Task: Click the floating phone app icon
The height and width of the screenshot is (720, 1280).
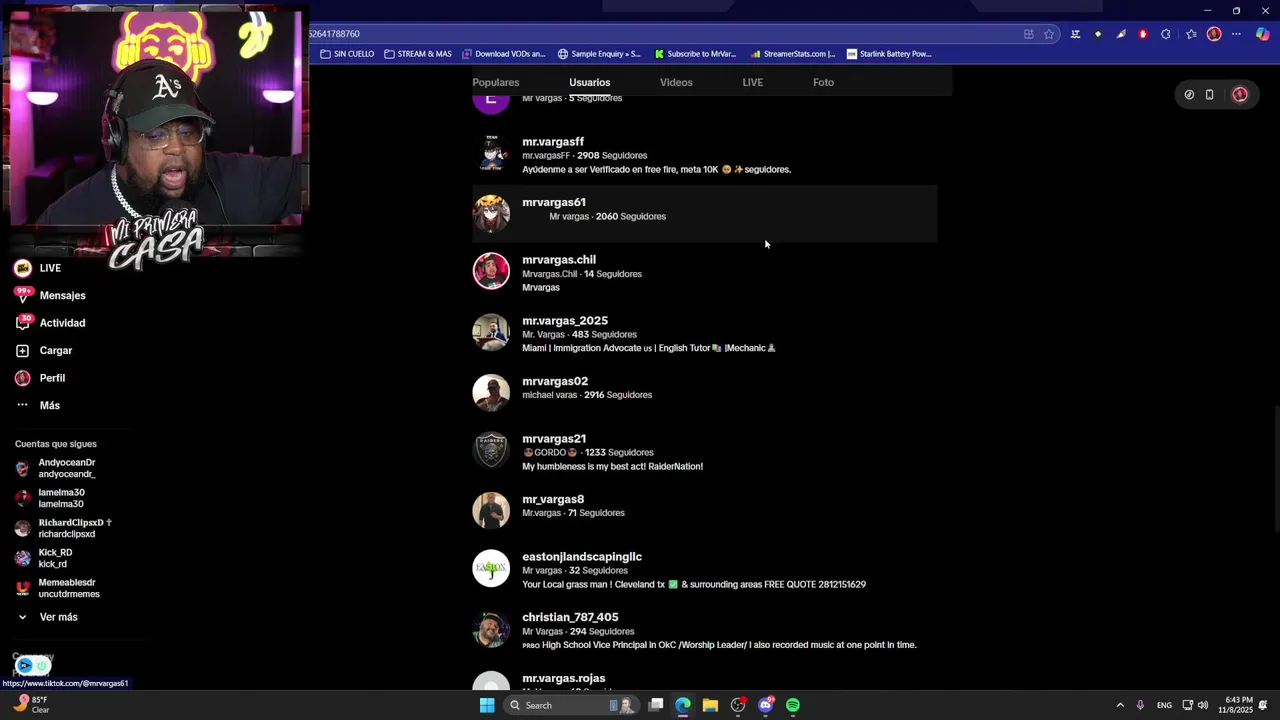Action: pos(1209,95)
